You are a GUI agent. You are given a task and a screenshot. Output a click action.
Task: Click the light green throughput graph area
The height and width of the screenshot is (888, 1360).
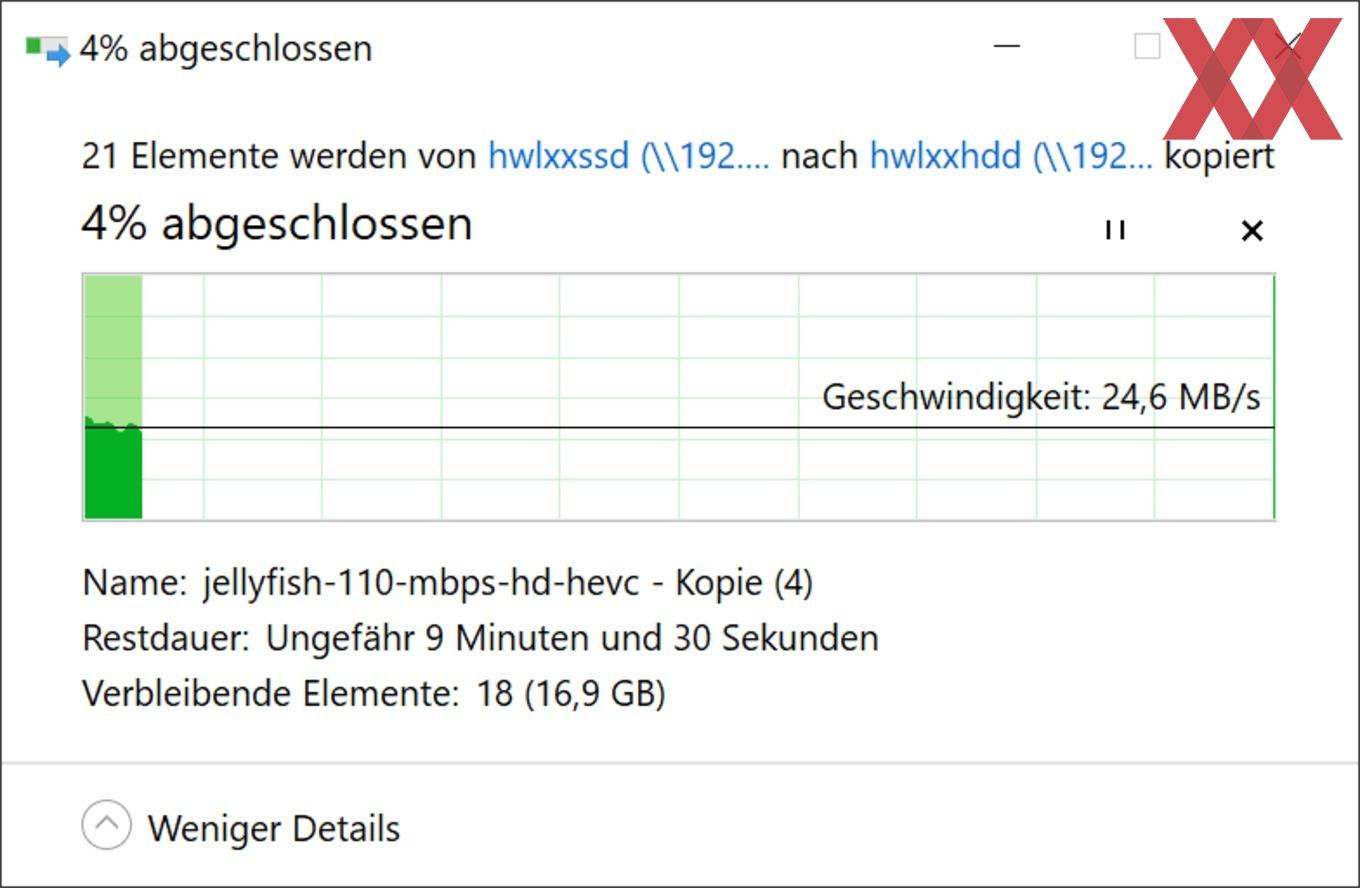(113, 346)
